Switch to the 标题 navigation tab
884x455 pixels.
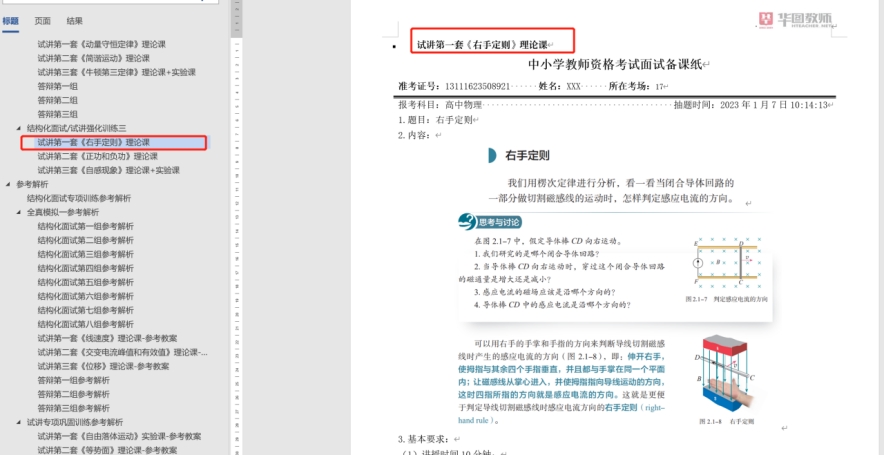(10, 20)
